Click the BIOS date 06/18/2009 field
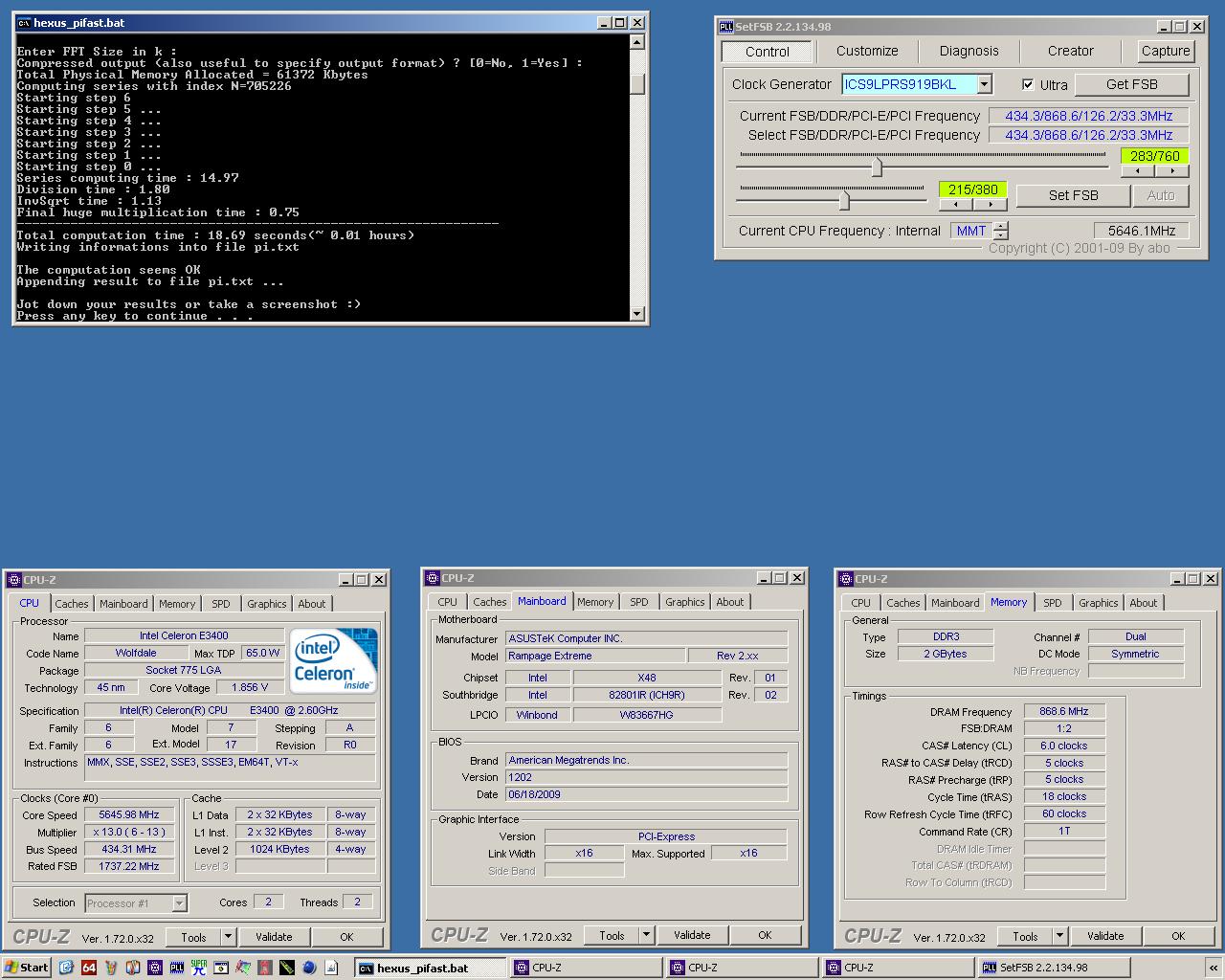Viewport: 1225px width, 980px height. tap(647, 794)
